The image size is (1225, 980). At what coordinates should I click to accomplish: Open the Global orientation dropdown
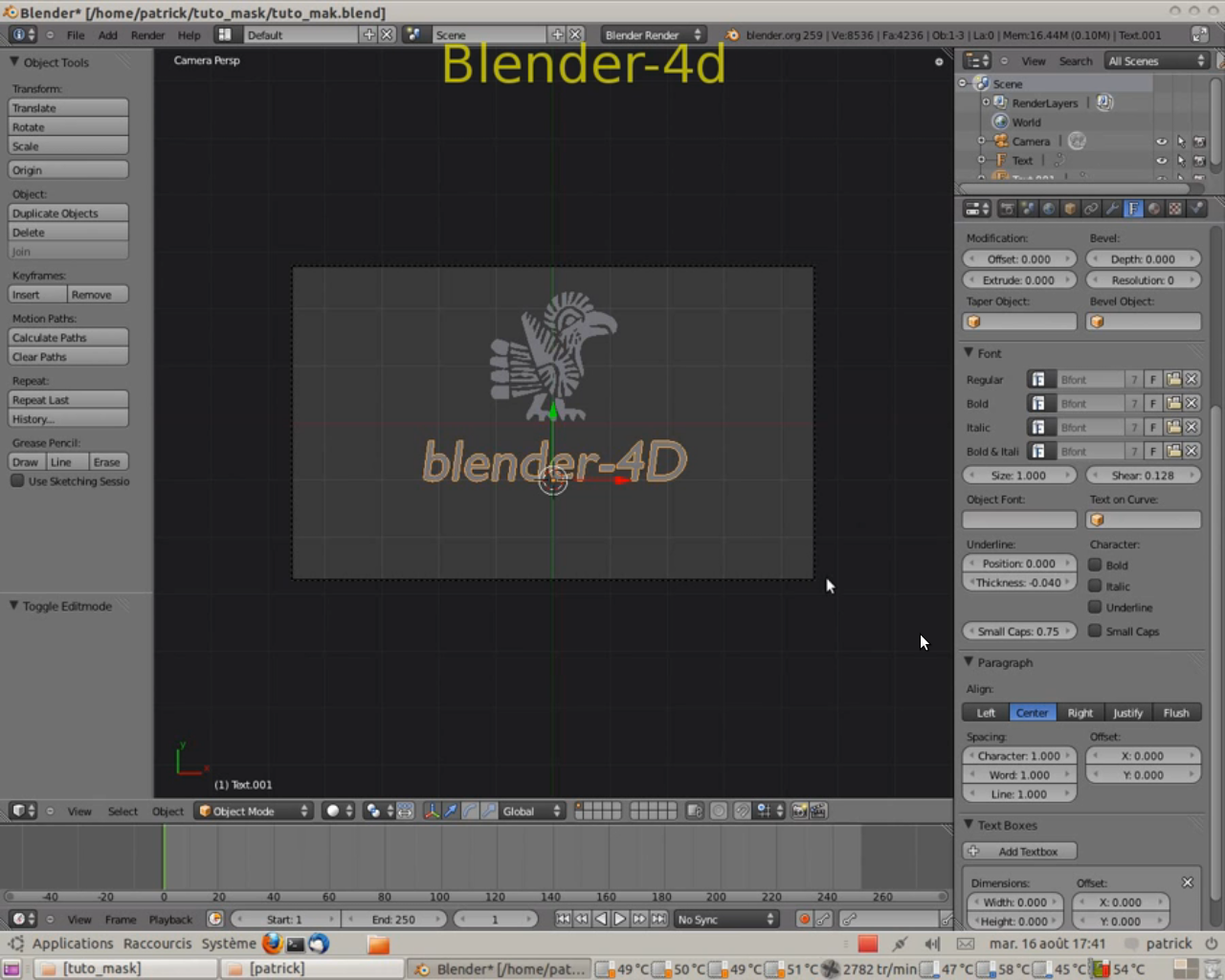532,811
